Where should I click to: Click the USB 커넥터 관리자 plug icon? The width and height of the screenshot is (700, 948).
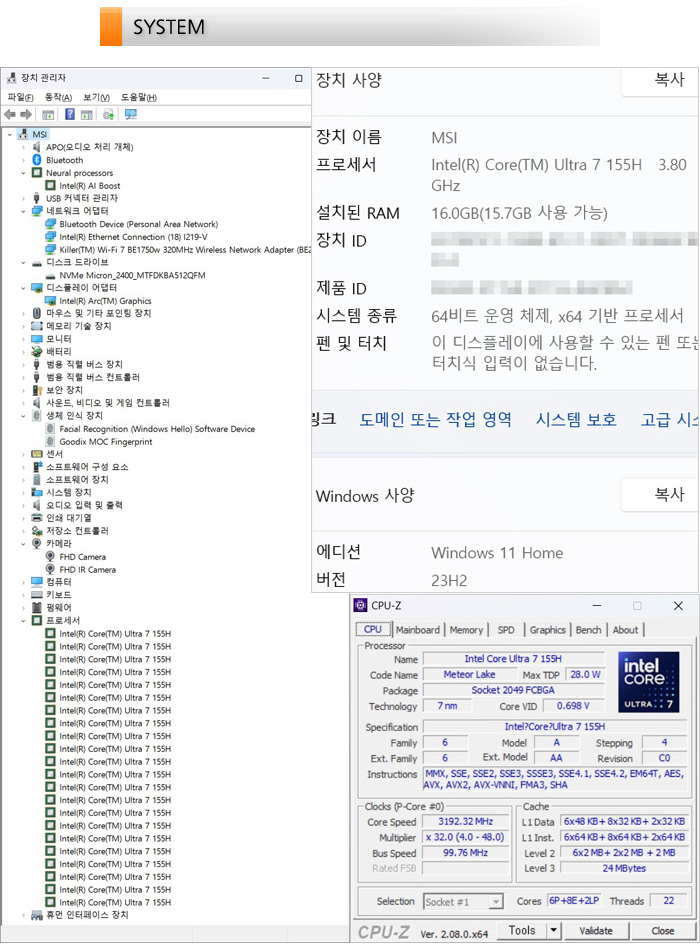point(36,198)
